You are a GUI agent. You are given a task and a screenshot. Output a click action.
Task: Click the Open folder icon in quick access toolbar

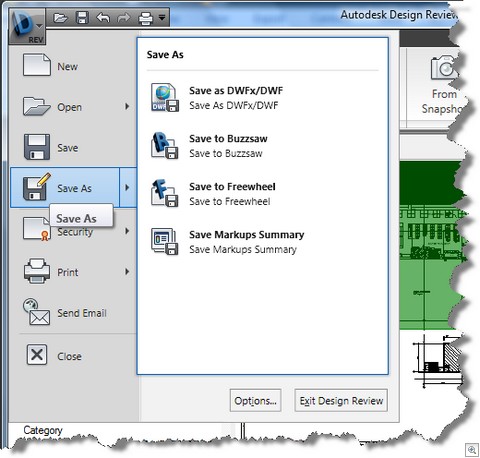point(60,17)
